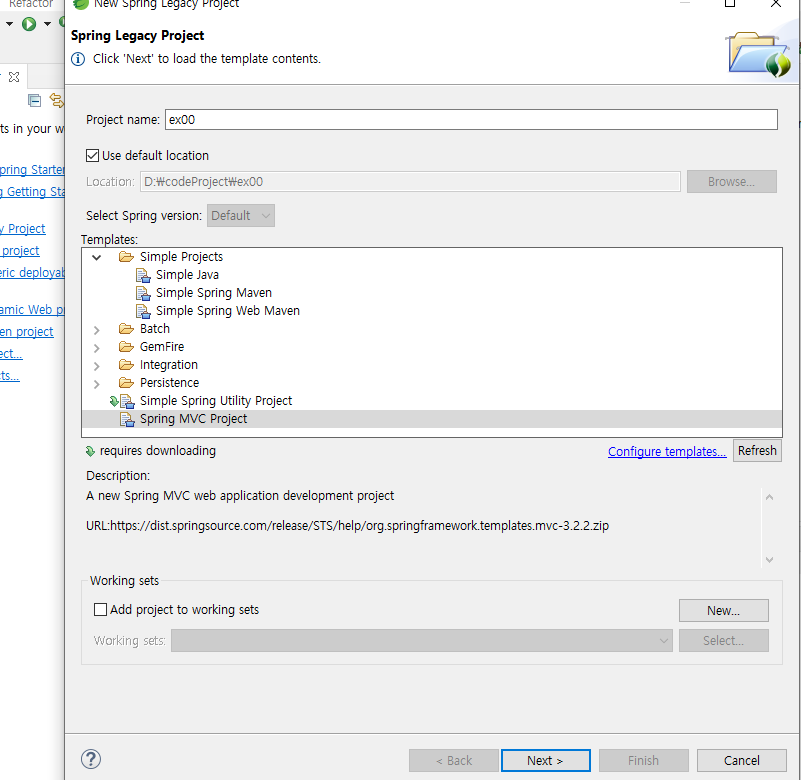Click the description scroll up arrow

click(x=769, y=497)
